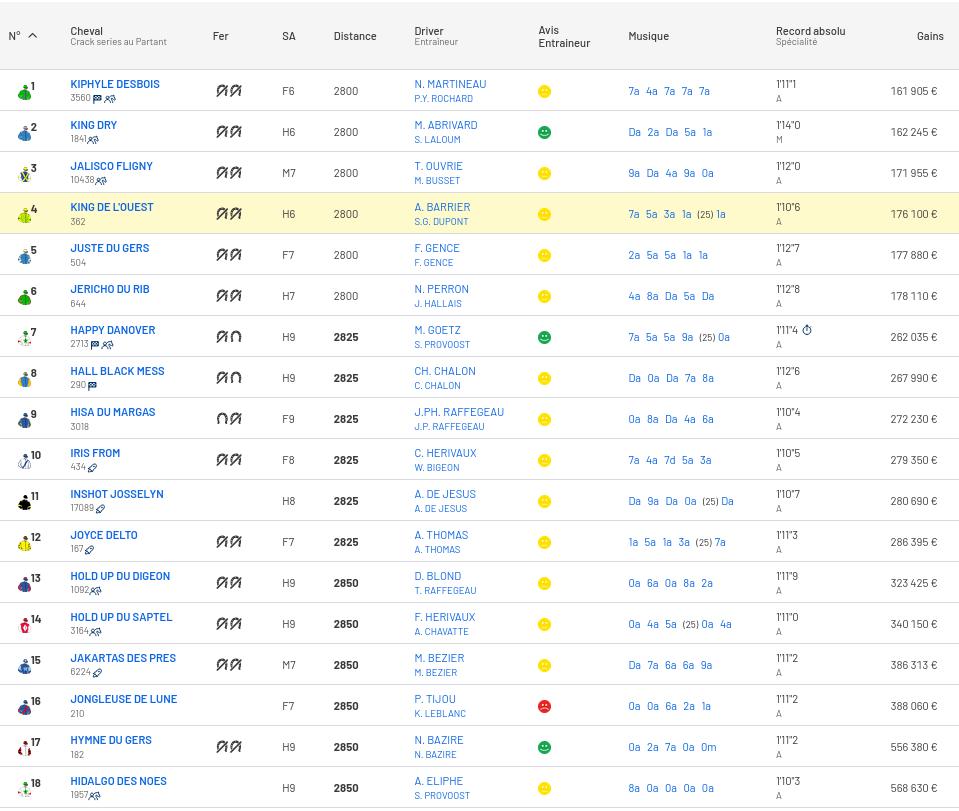Viewport: 959px width, 811px height.
Task: Click stopwatch icon beside record 1'11"4
Action: (x=807, y=330)
